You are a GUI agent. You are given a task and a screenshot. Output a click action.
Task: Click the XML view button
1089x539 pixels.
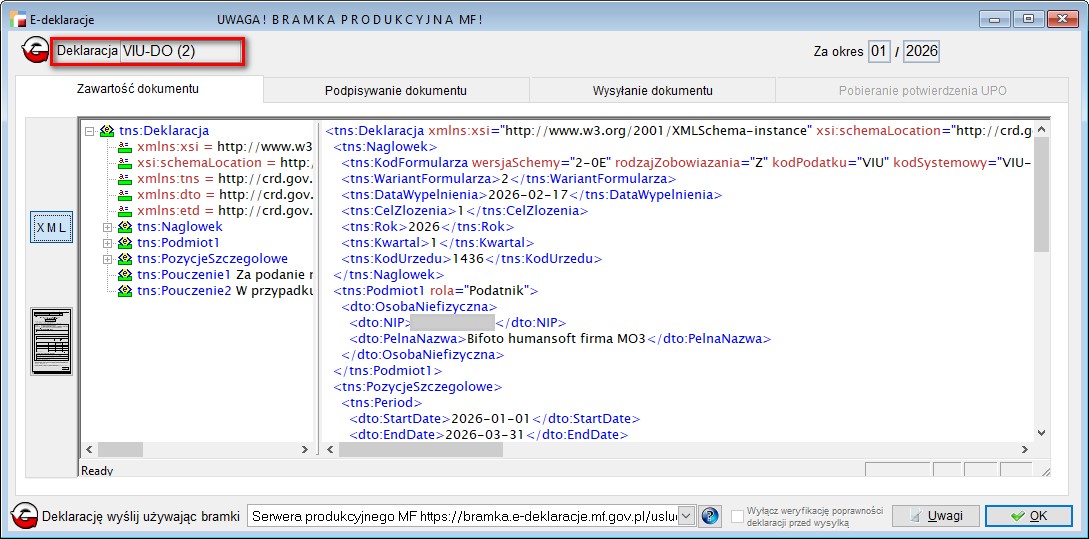pos(51,228)
